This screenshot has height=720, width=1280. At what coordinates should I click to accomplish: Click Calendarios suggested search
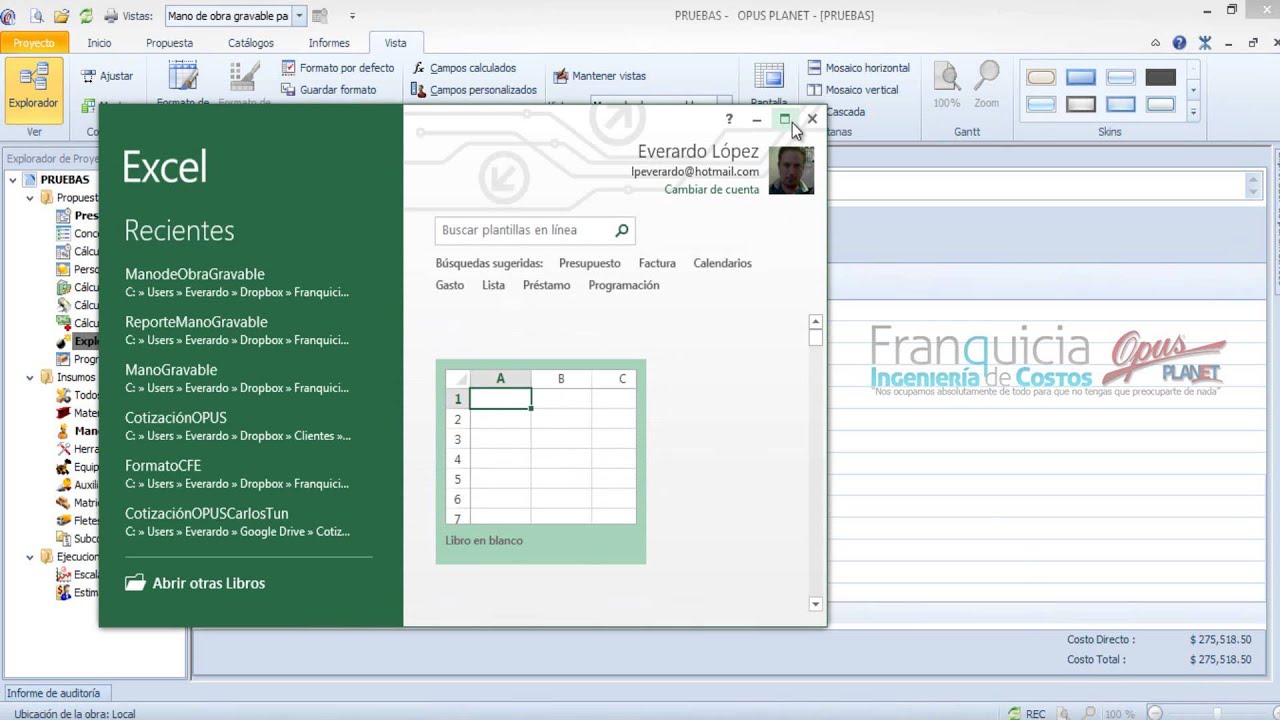pos(722,263)
